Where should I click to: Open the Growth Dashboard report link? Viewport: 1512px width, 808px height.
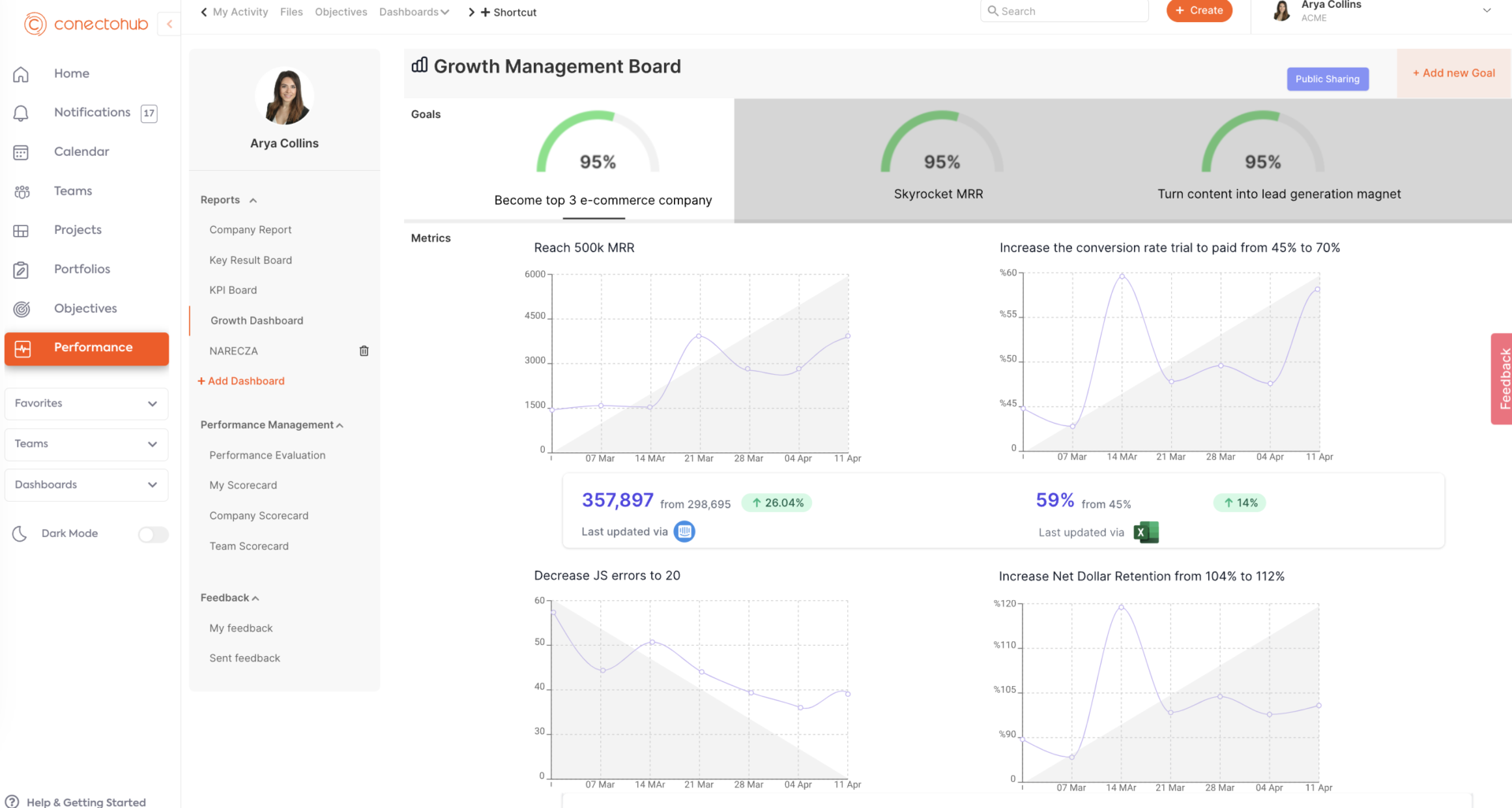(x=257, y=321)
